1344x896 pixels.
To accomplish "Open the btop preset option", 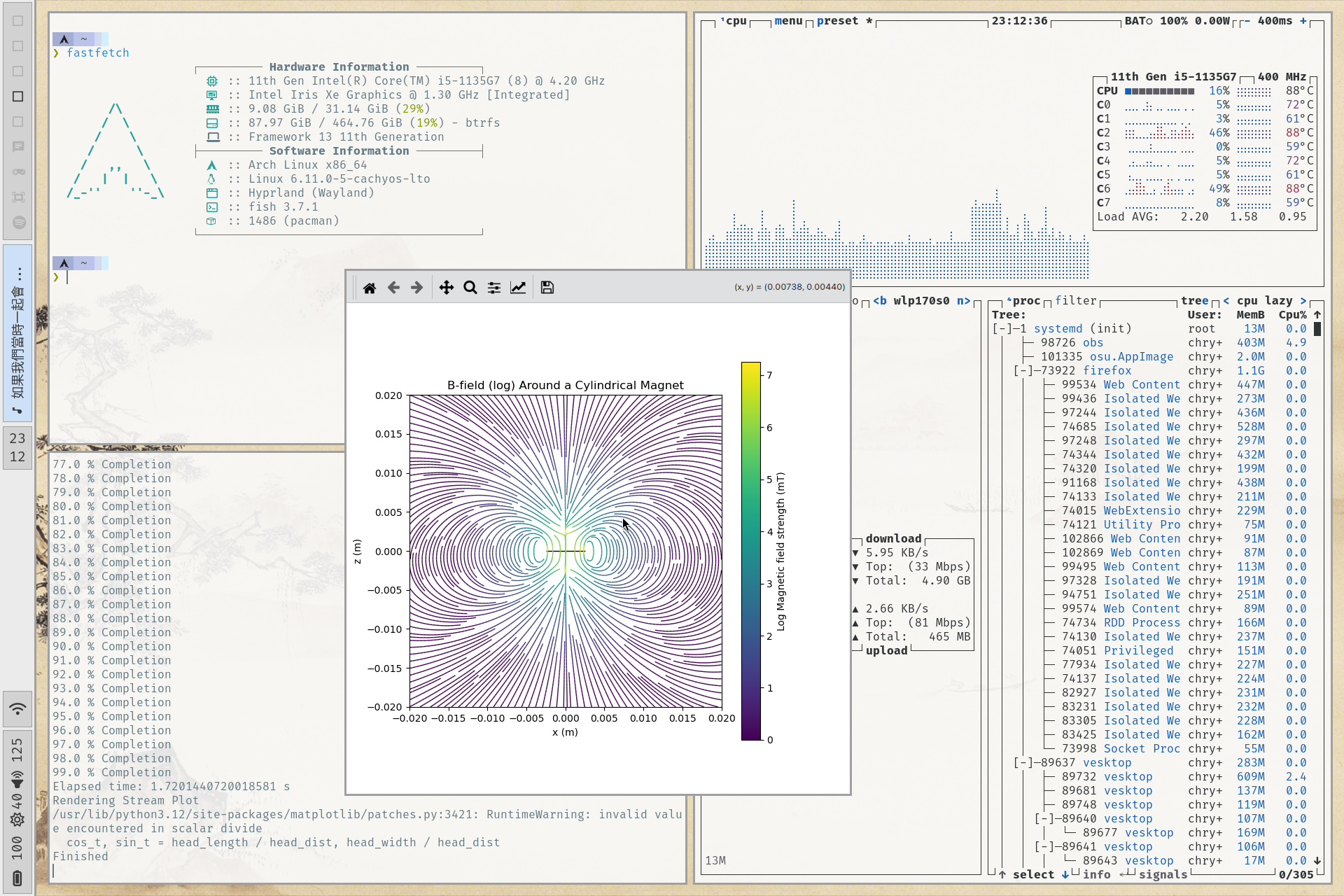I will [x=836, y=21].
